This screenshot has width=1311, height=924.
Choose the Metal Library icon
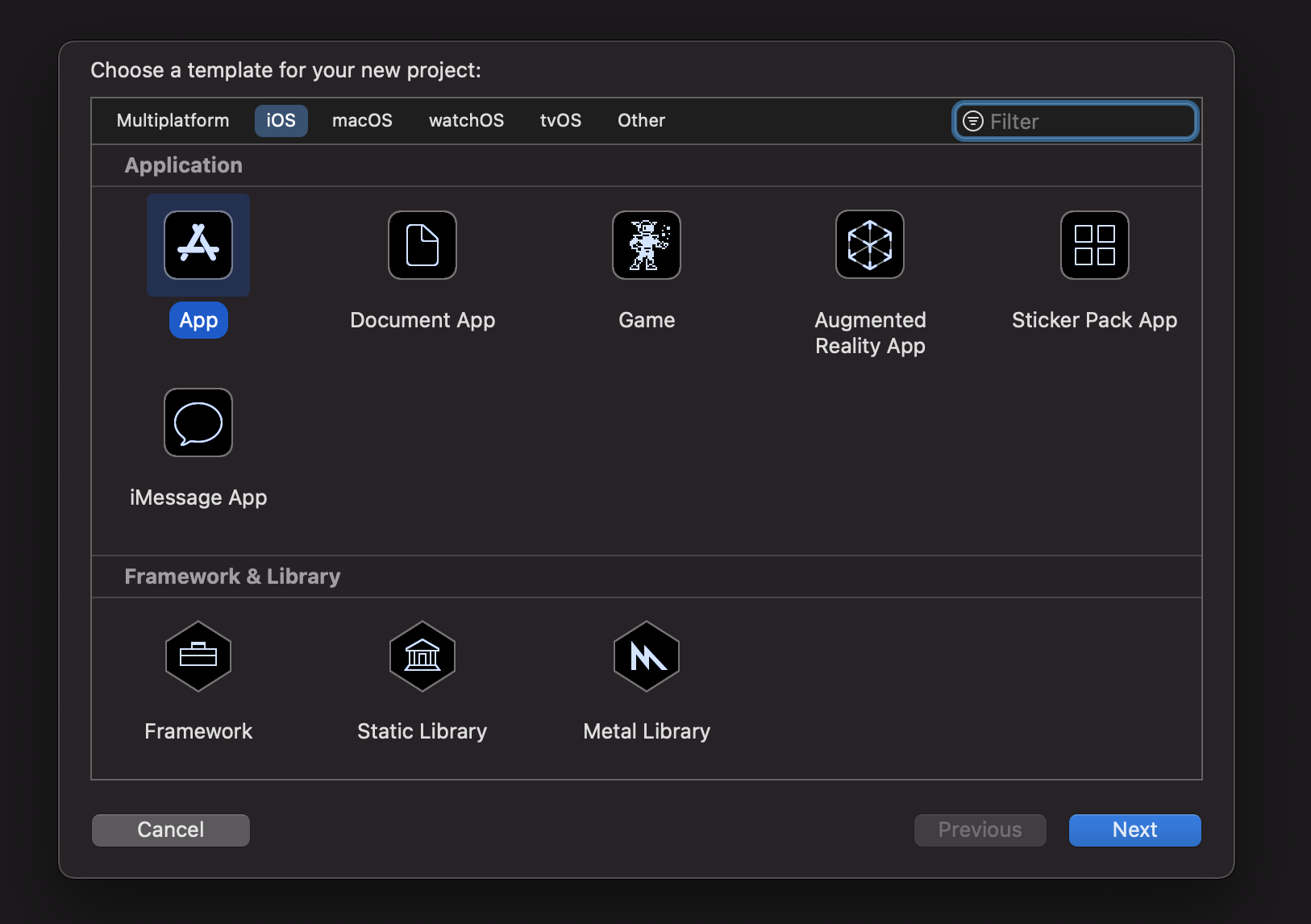pyautogui.click(x=647, y=656)
